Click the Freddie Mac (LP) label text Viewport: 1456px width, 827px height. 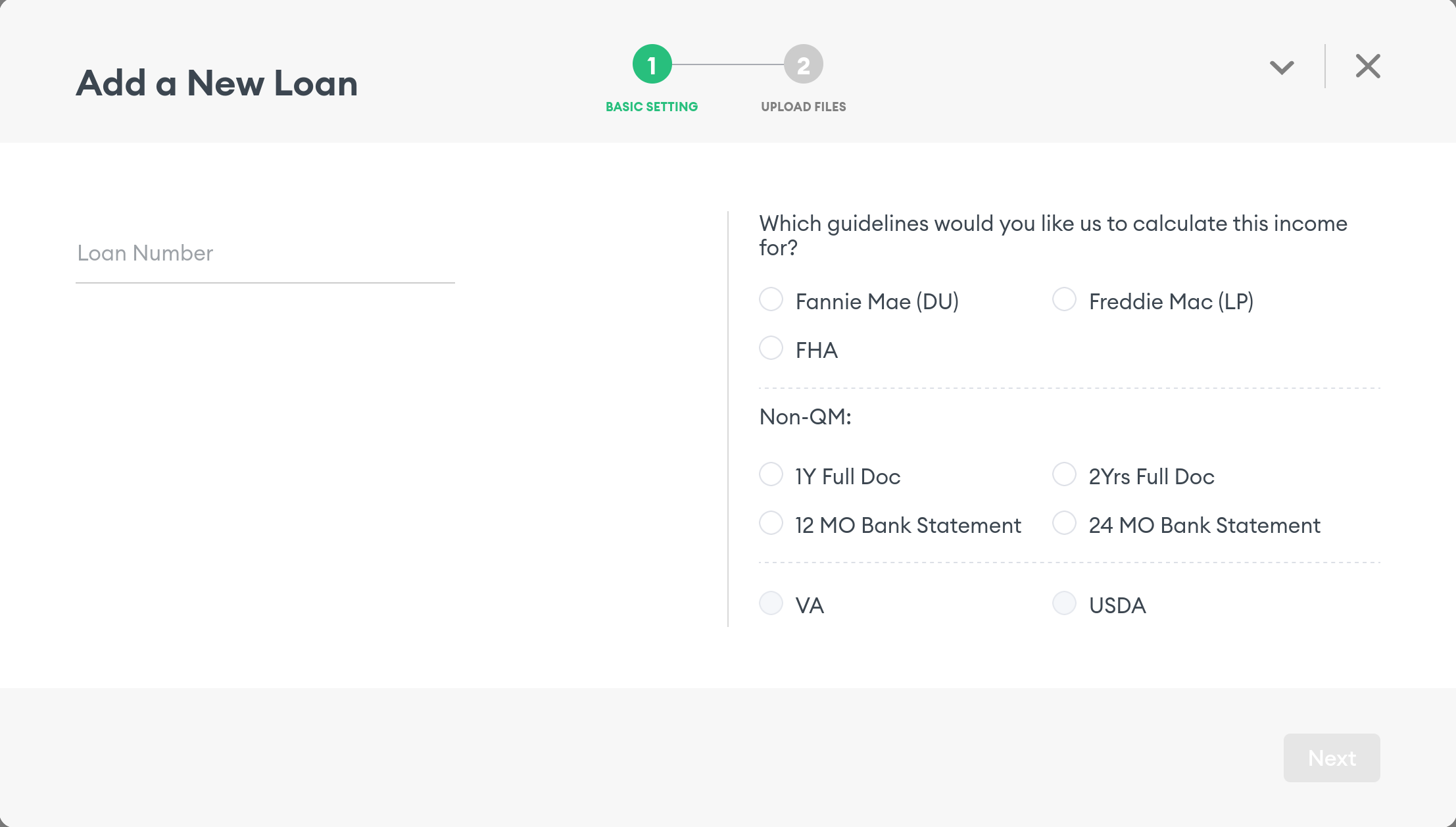[x=1171, y=302]
